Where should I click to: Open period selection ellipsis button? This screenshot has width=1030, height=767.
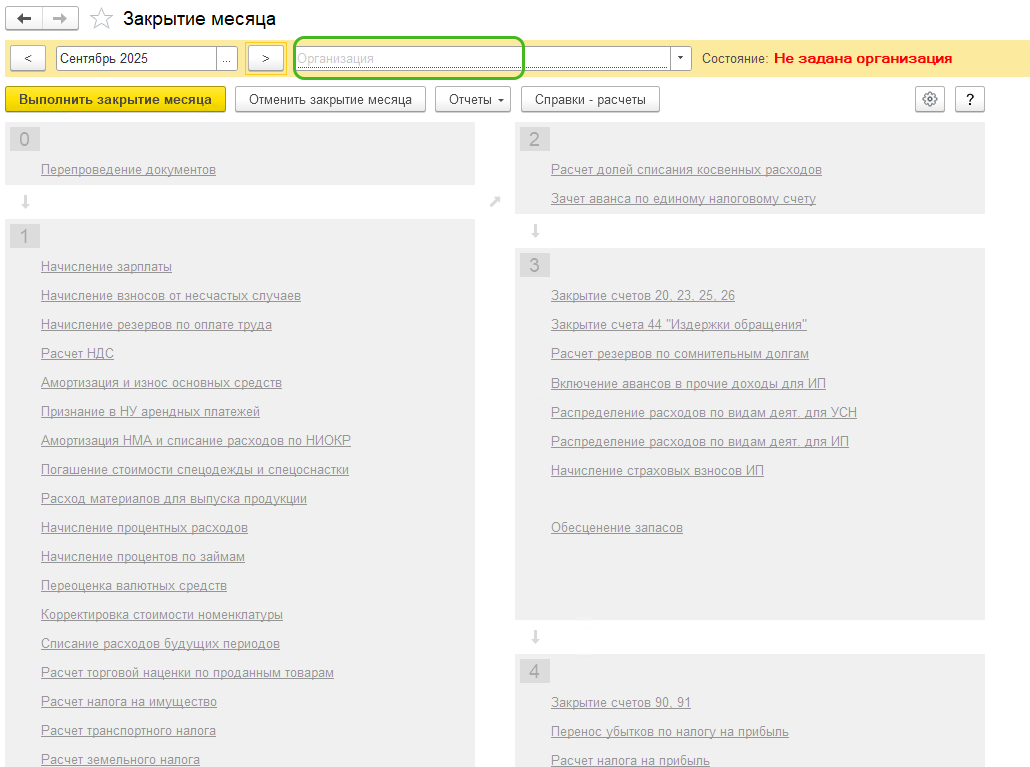[x=227, y=58]
